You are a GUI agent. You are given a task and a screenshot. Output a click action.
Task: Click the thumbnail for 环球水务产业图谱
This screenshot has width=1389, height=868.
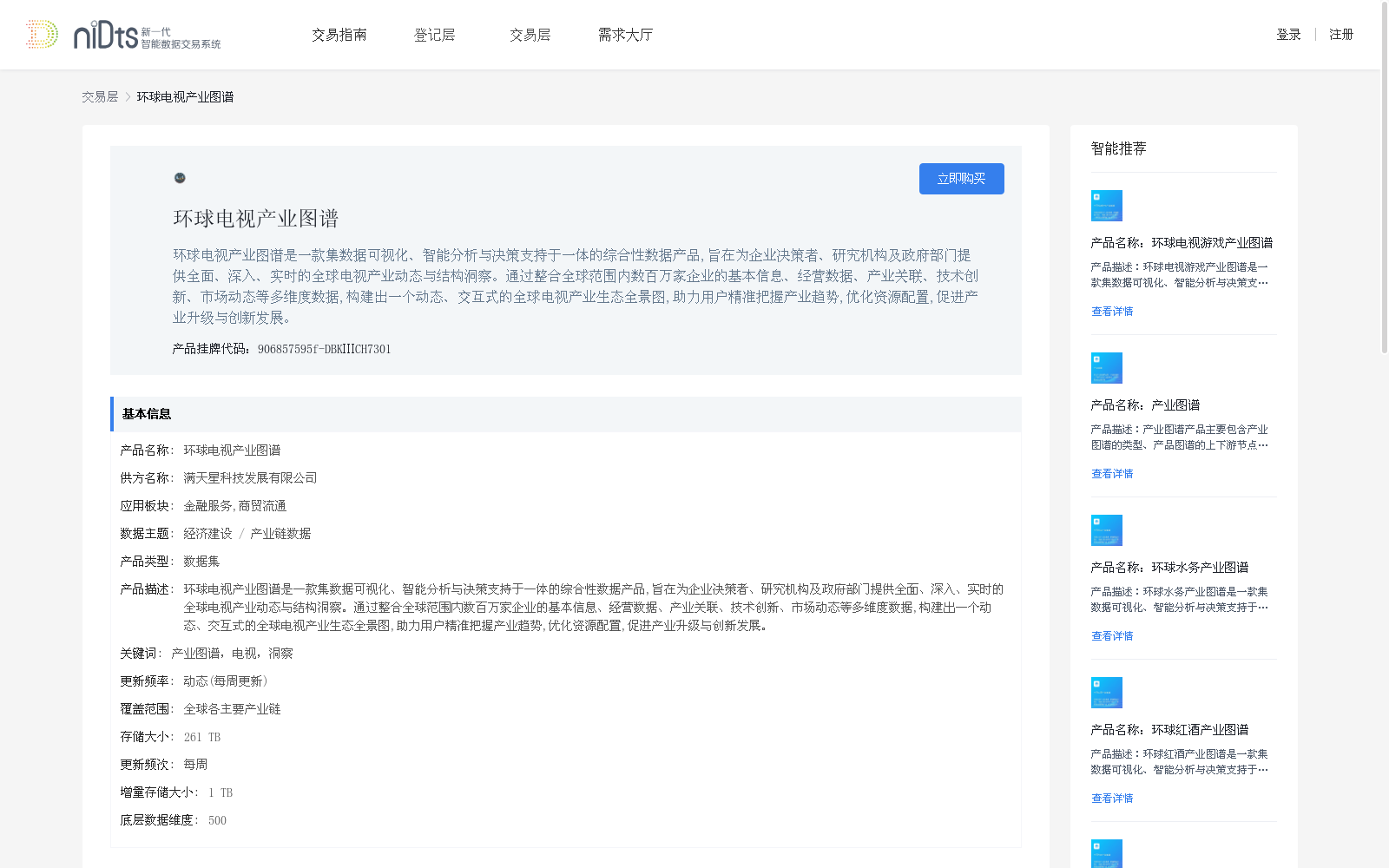[1107, 530]
